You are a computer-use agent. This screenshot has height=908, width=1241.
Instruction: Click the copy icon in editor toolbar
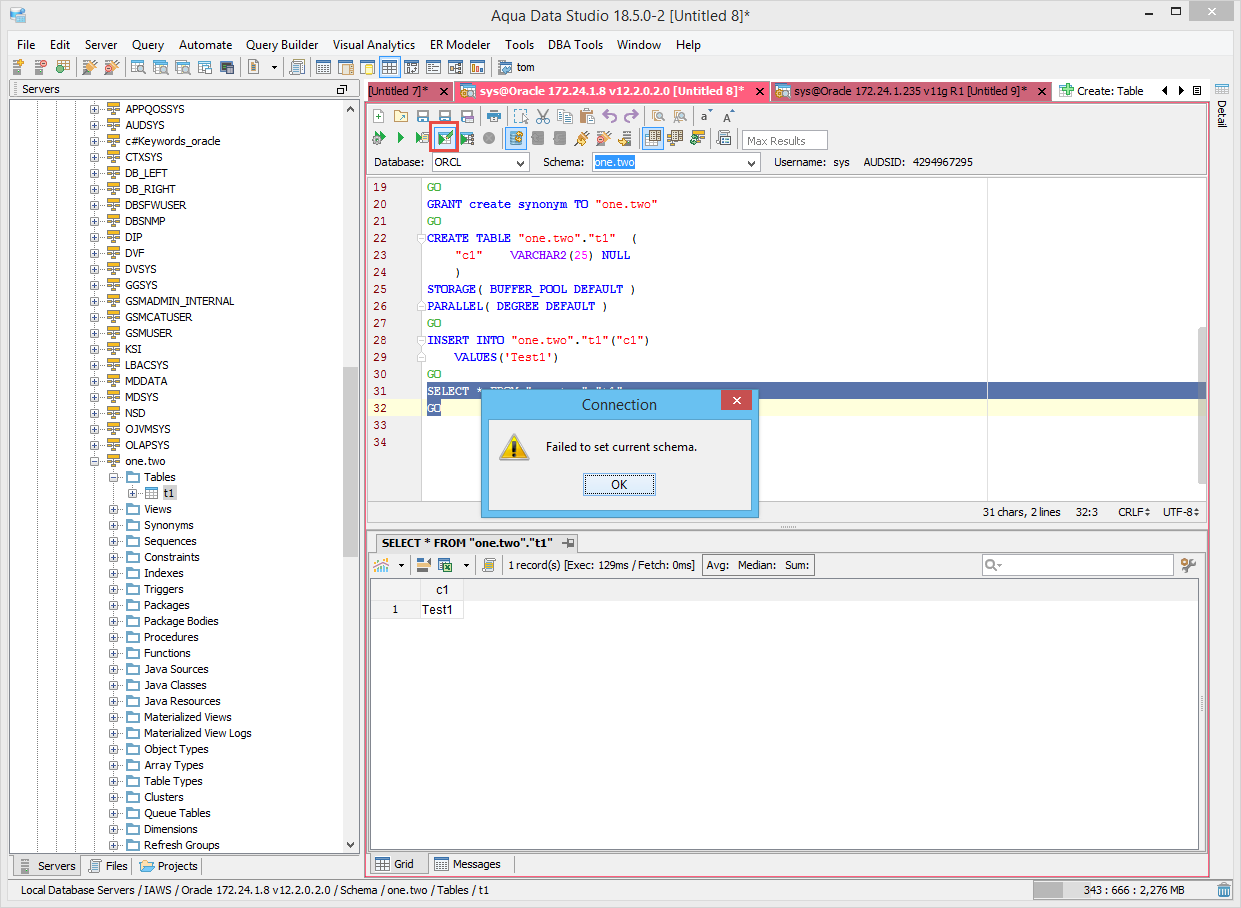564,116
